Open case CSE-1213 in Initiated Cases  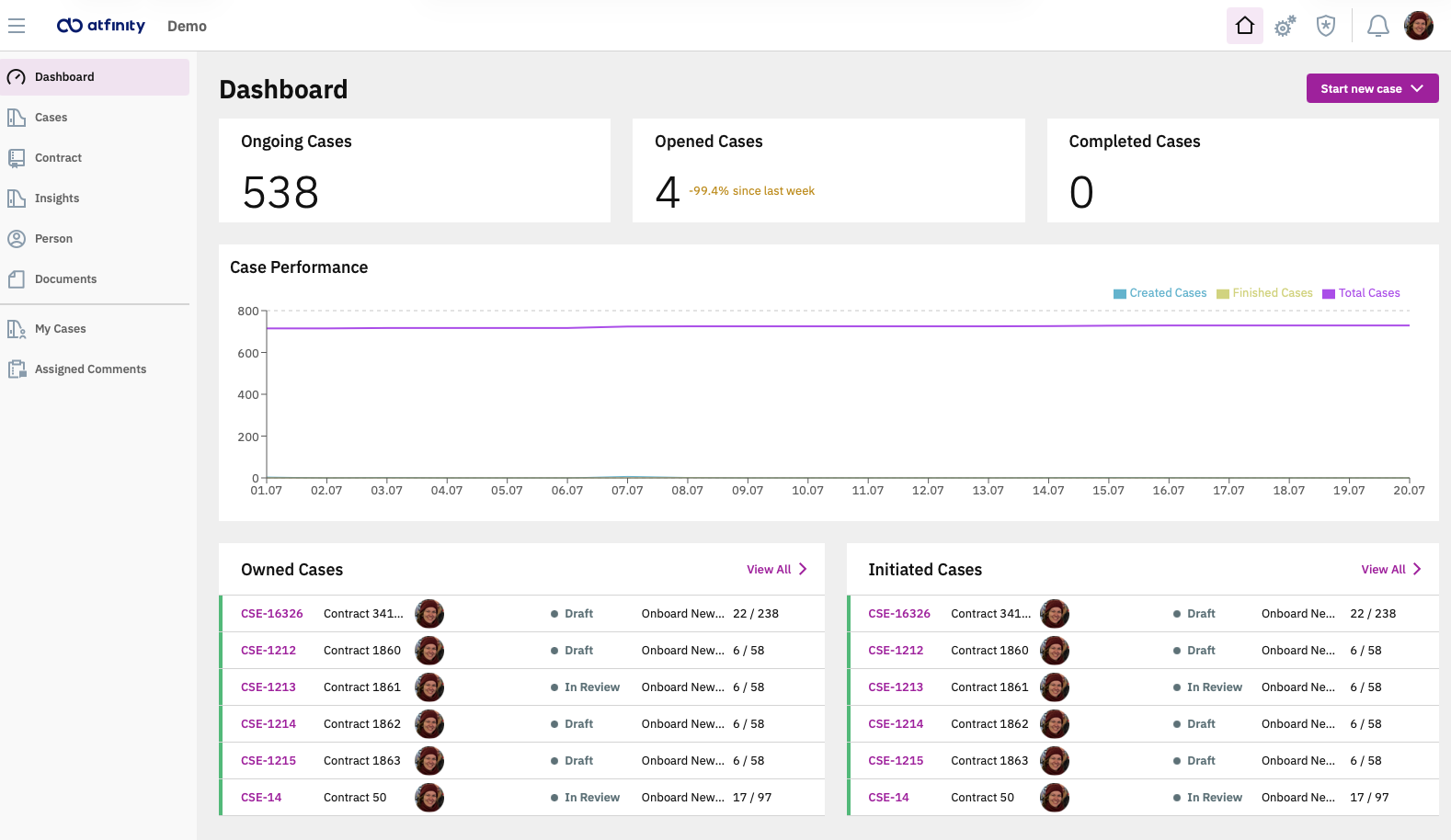click(x=896, y=687)
